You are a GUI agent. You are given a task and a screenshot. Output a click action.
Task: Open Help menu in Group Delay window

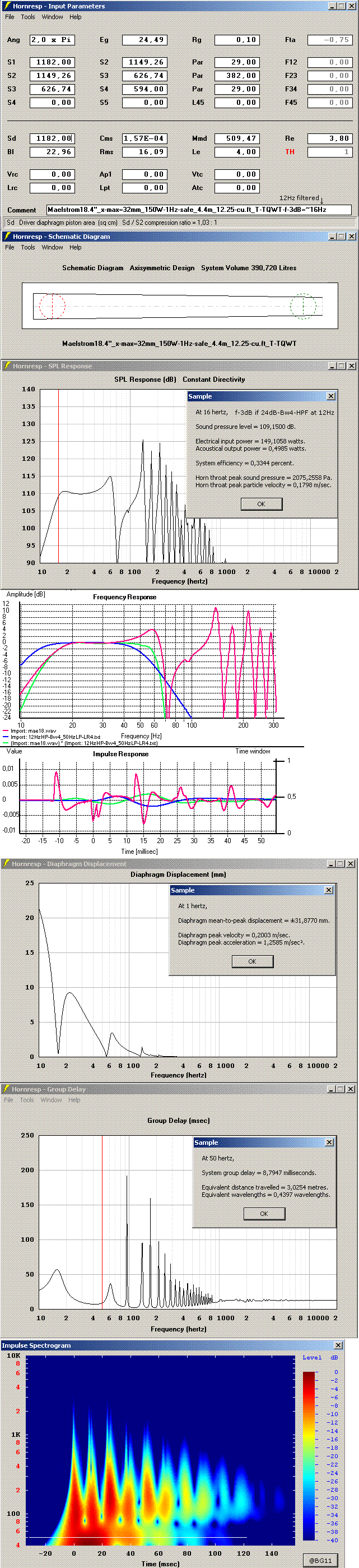(74, 1100)
